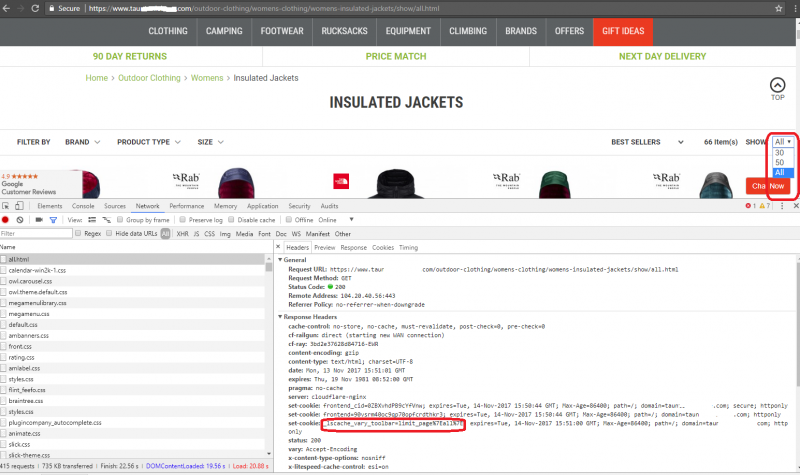
Task: Select the All request-type filter
Action: click(x=165, y=234)
